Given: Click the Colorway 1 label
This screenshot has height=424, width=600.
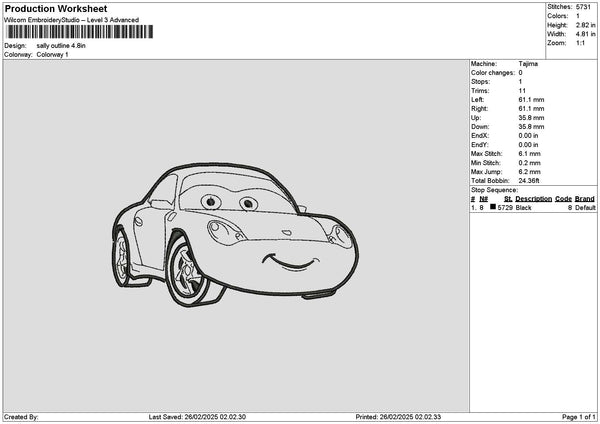Looking at the screenshot, I should click(51, 54).
